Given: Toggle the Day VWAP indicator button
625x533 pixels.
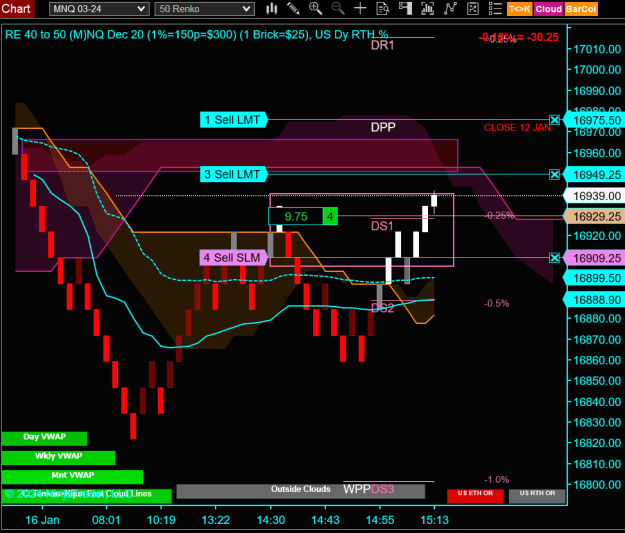Looking at the screenshot, I should coord(44,438).
